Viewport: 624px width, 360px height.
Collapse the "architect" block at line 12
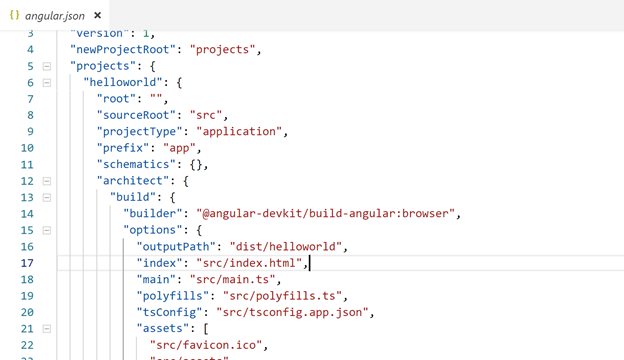(x=47, y=181)
